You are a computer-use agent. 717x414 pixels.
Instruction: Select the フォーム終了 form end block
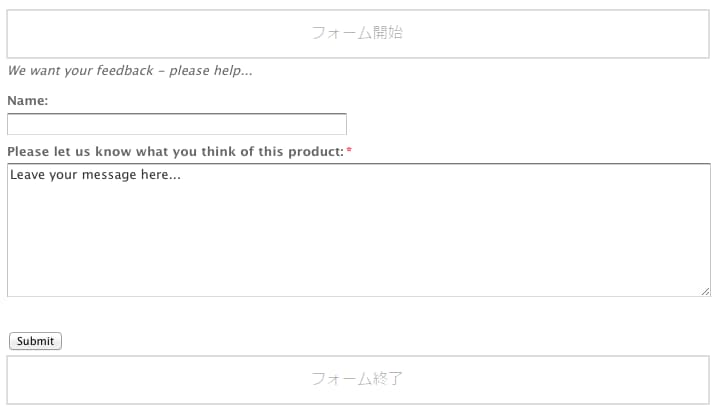point(358,380)
